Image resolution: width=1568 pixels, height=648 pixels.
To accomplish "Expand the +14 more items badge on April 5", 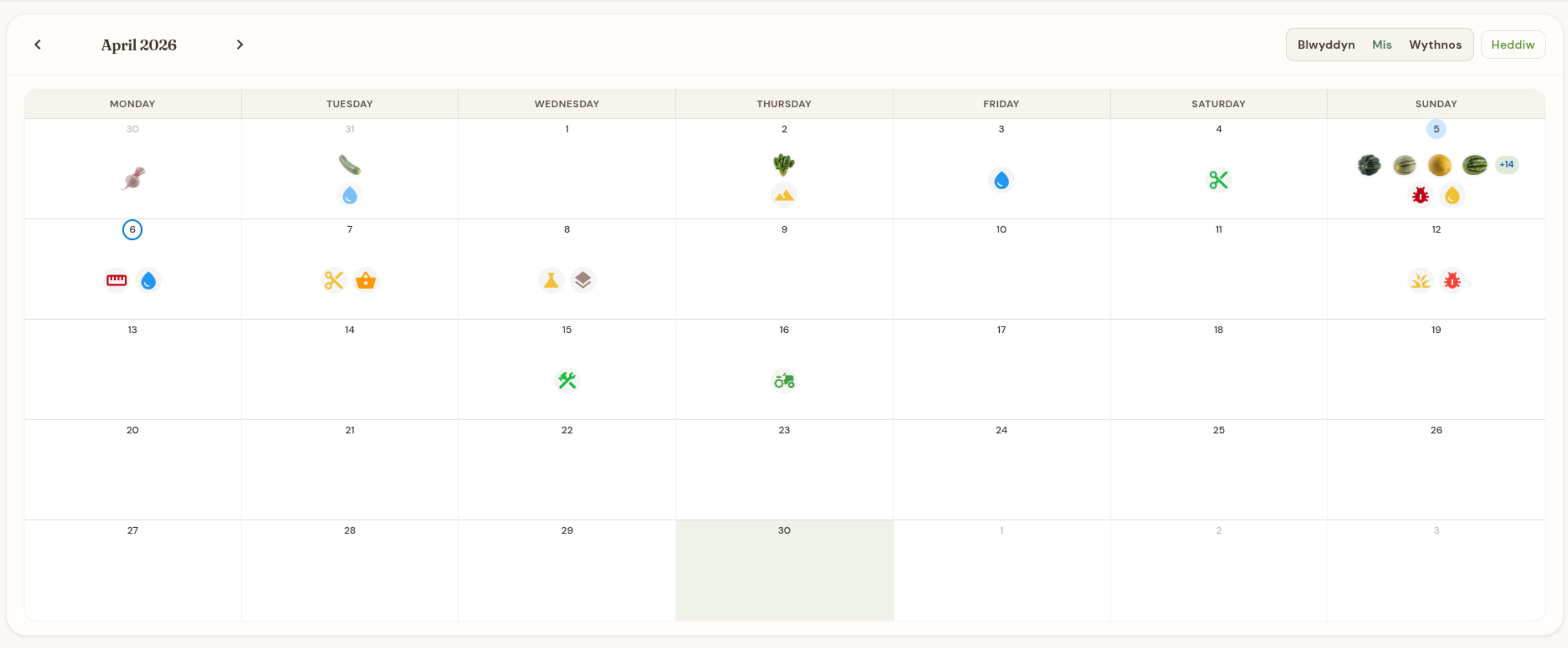I will 1506,165.
